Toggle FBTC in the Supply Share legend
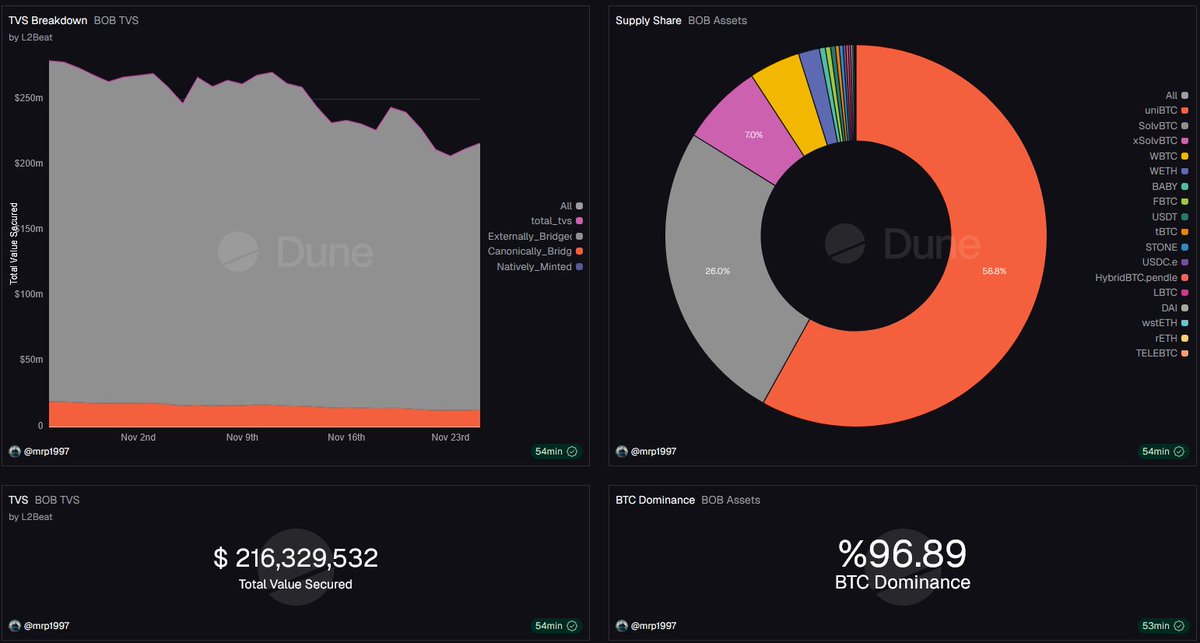 (1170, 203)
